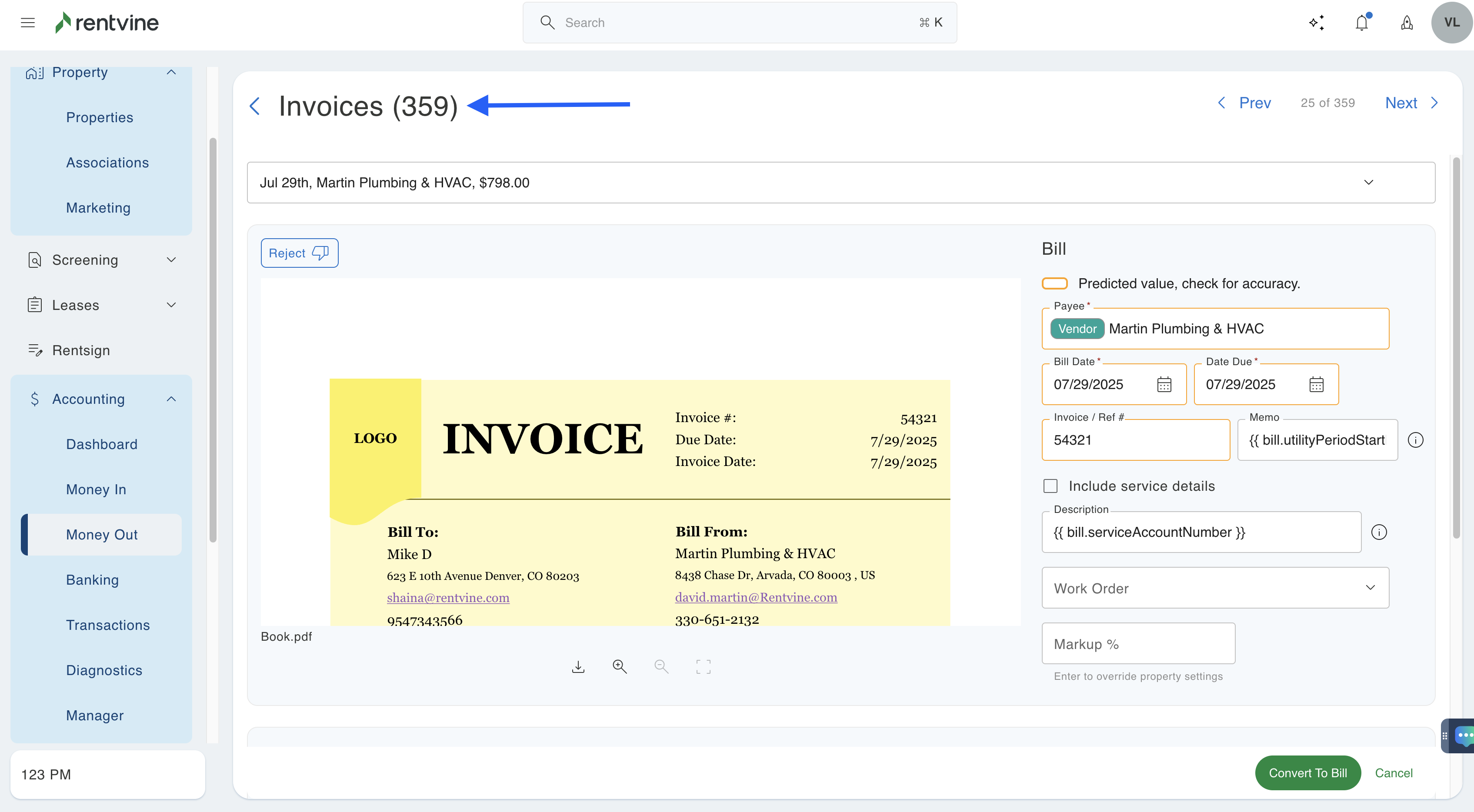
Task: Enable the Include service details checkbox
Action: (1050, 486)
